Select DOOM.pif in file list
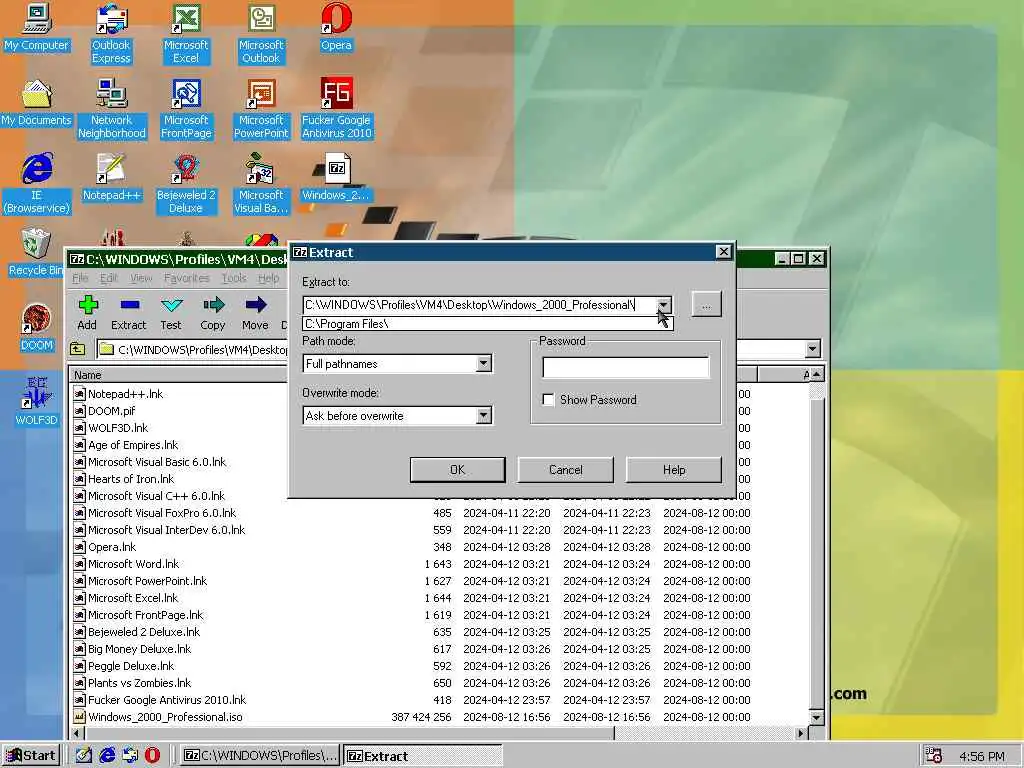The width and height of the screenshot is (1024, 768). (112, 411)
